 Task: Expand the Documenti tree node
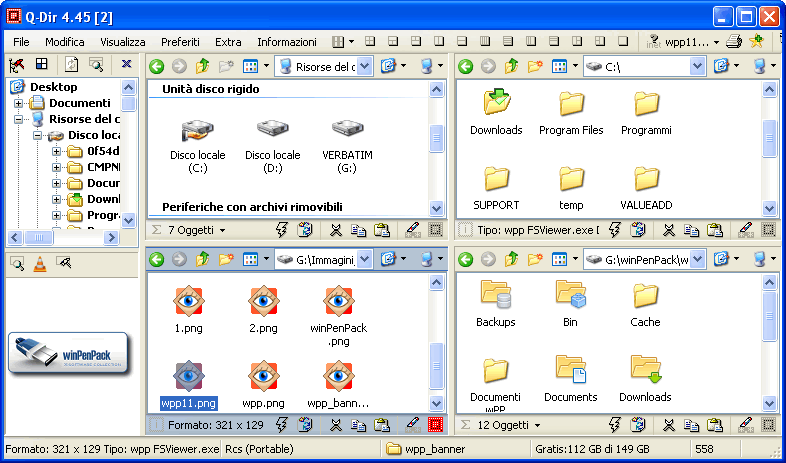(x=18, y=103)
